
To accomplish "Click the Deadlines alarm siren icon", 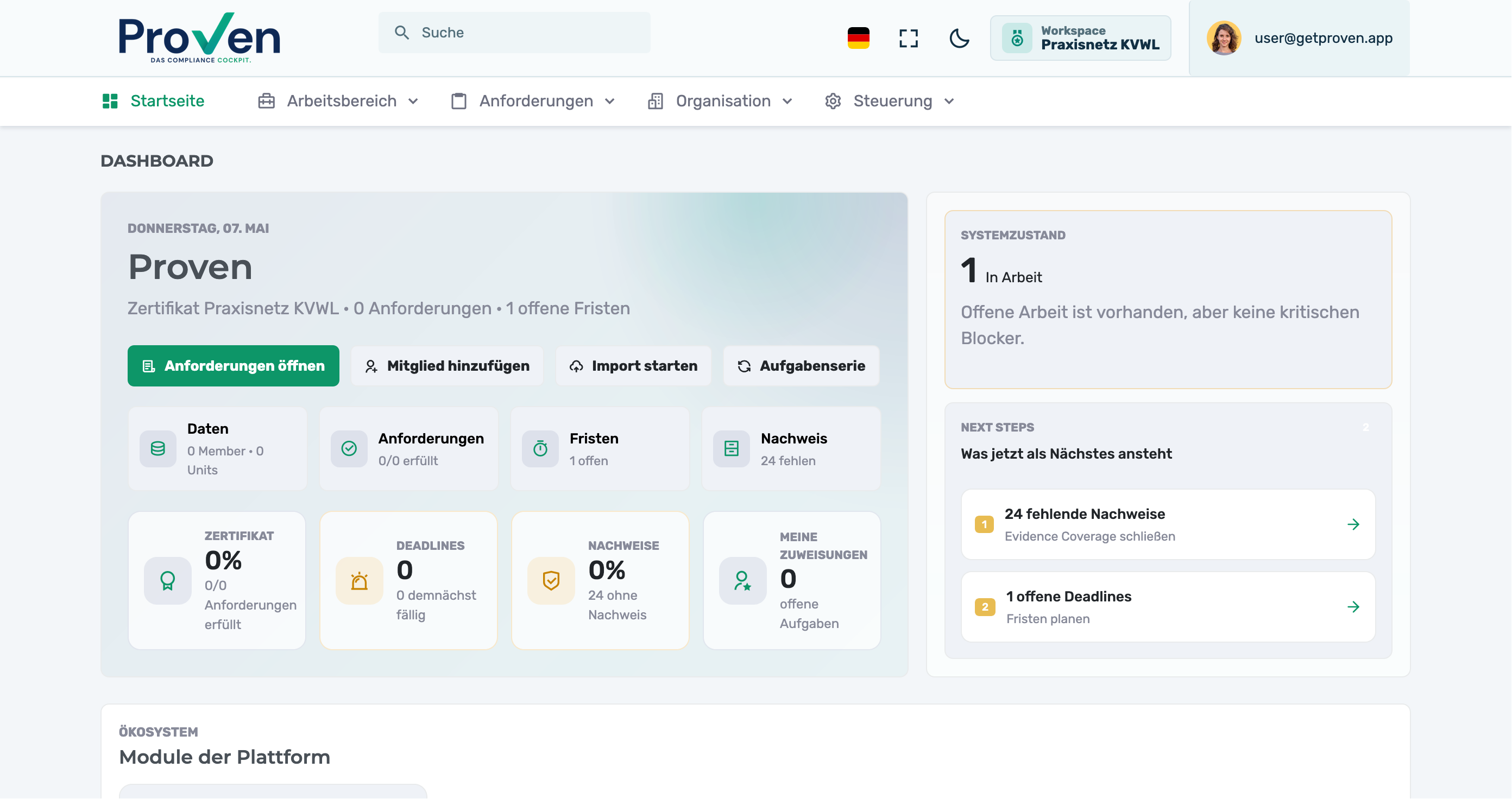I will tap(359, 581).
